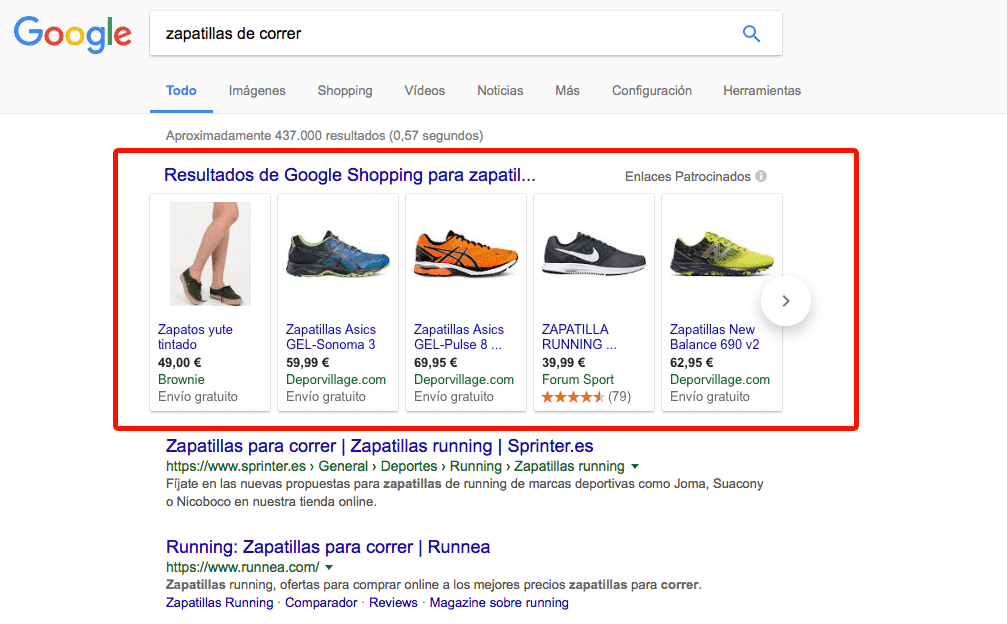
Task: Open the Configuración menu
Action: click(651, 90)
